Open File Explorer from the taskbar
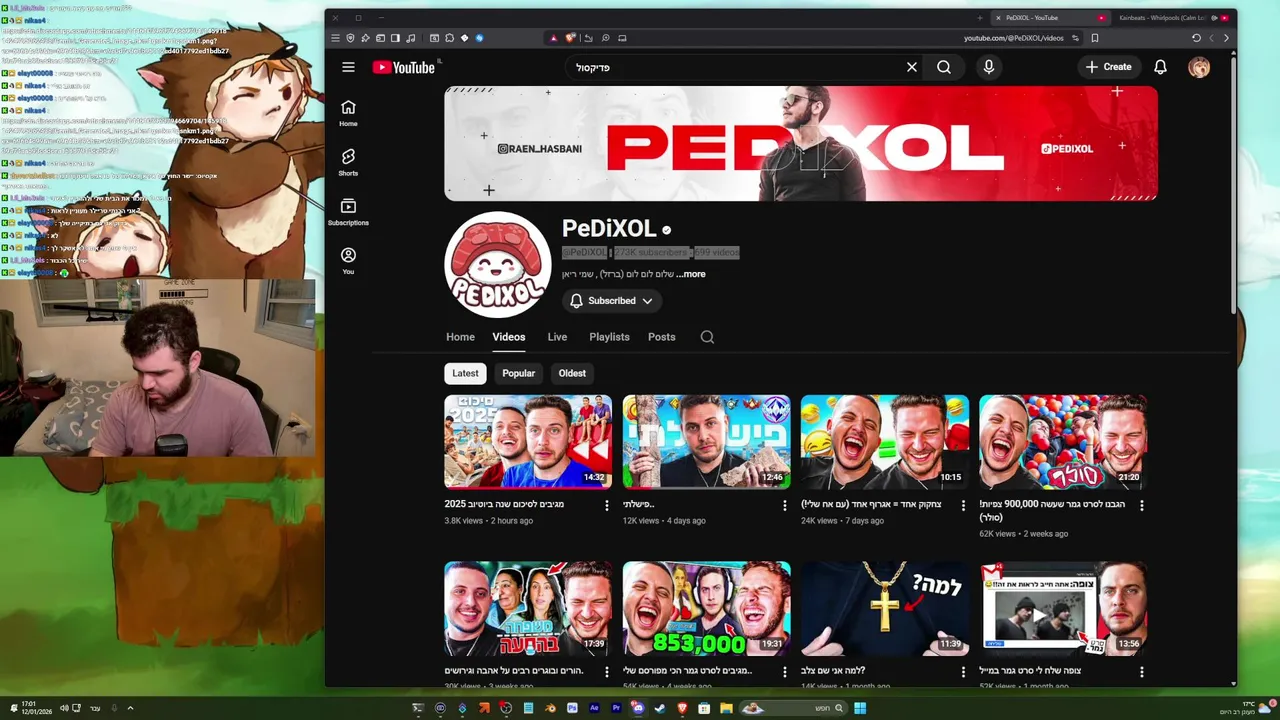 point(726,708)
